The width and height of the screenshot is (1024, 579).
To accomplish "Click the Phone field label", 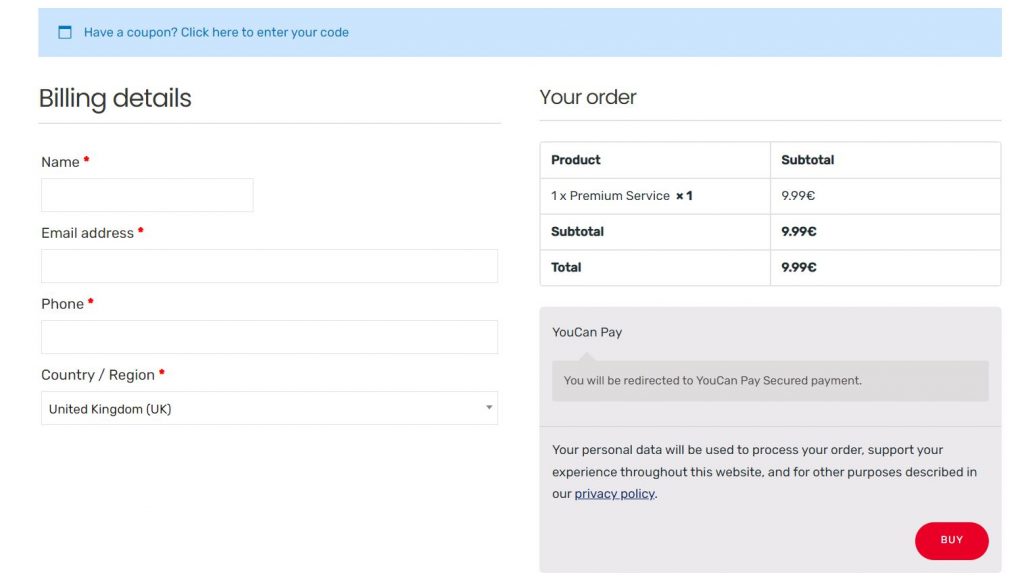I will [62, 304].
